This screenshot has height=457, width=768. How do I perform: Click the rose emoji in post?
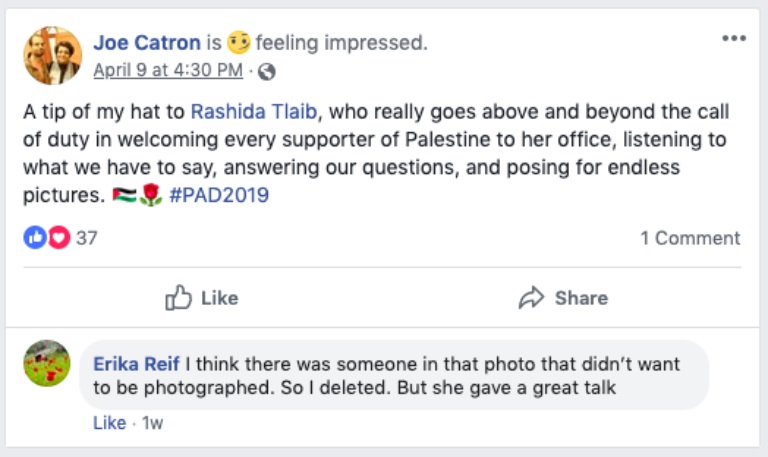point(149,195)
